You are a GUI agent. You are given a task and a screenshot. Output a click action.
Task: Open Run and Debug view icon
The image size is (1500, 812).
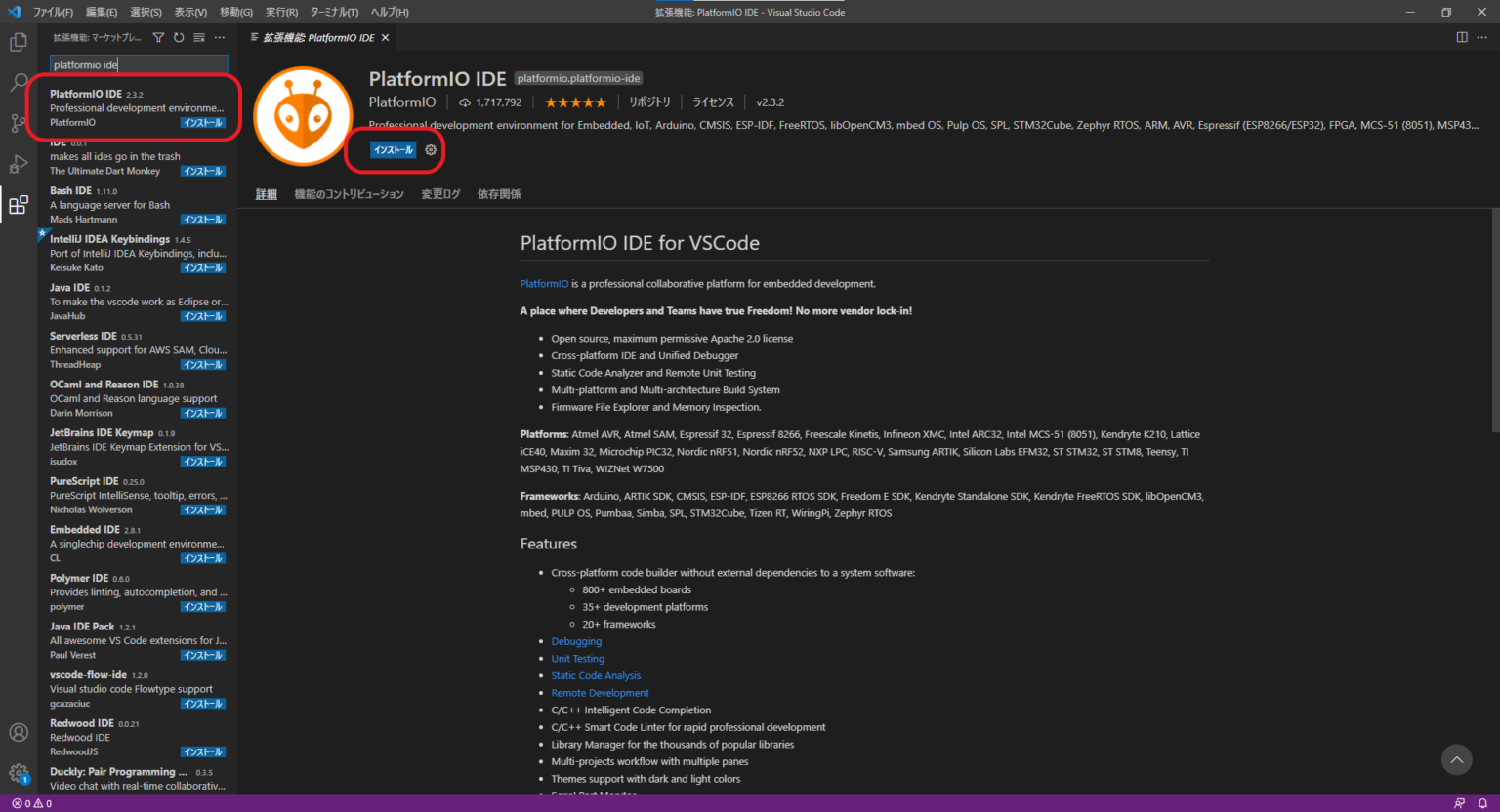pyautogui.click(x=19, y=164)
